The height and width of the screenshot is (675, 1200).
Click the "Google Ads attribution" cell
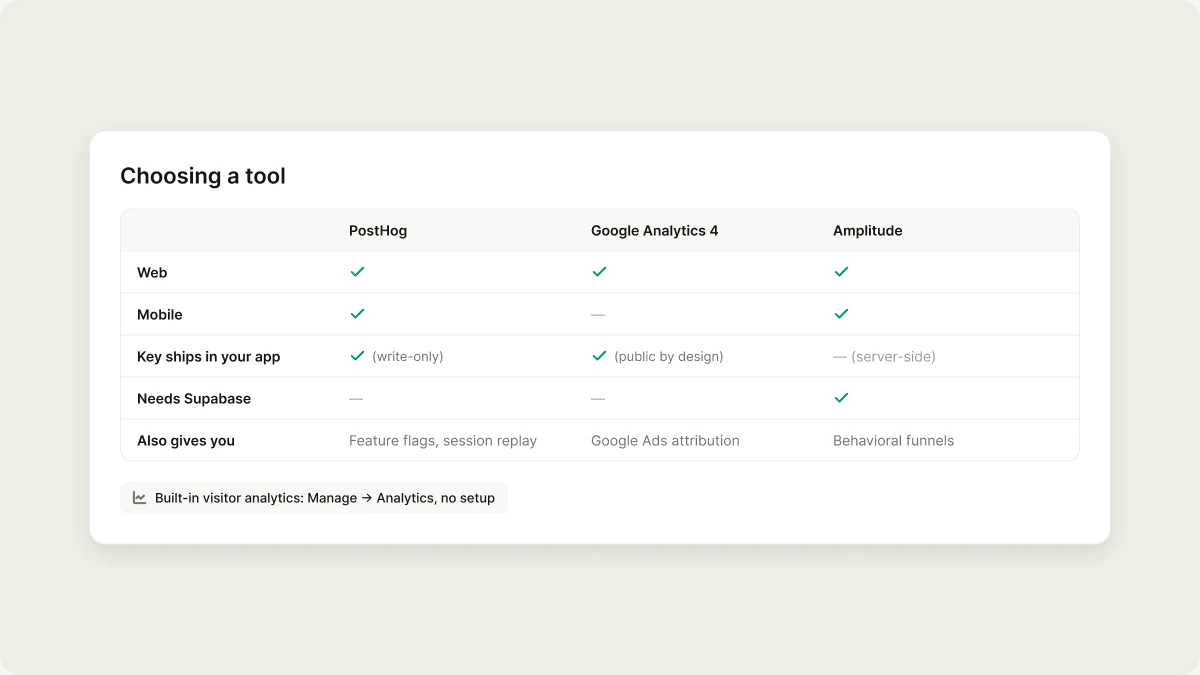tap(665, 440)
